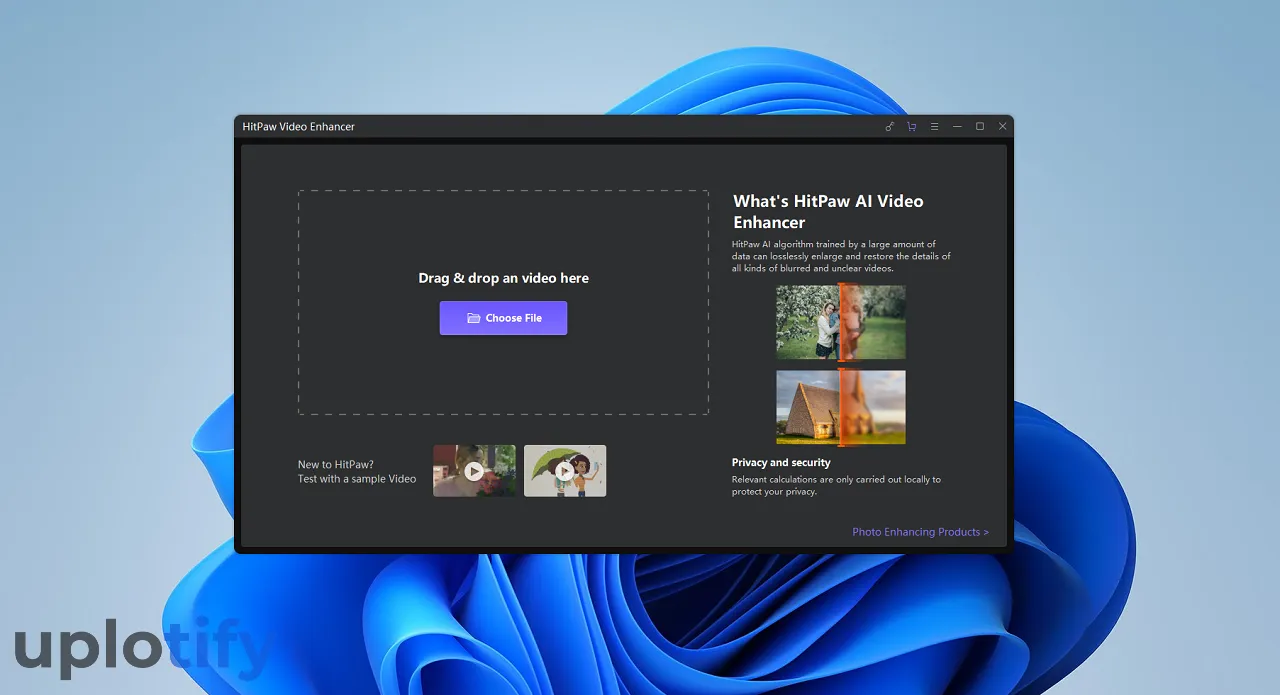Click the Choose File button

[503, 318]
